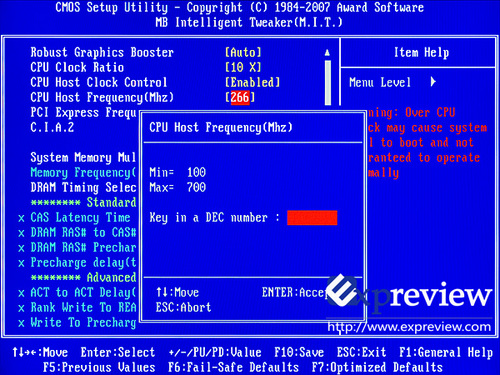Click the white scrollbar thumb in settings list
Viewport: 500px width, 375px height.
(328, 83)
